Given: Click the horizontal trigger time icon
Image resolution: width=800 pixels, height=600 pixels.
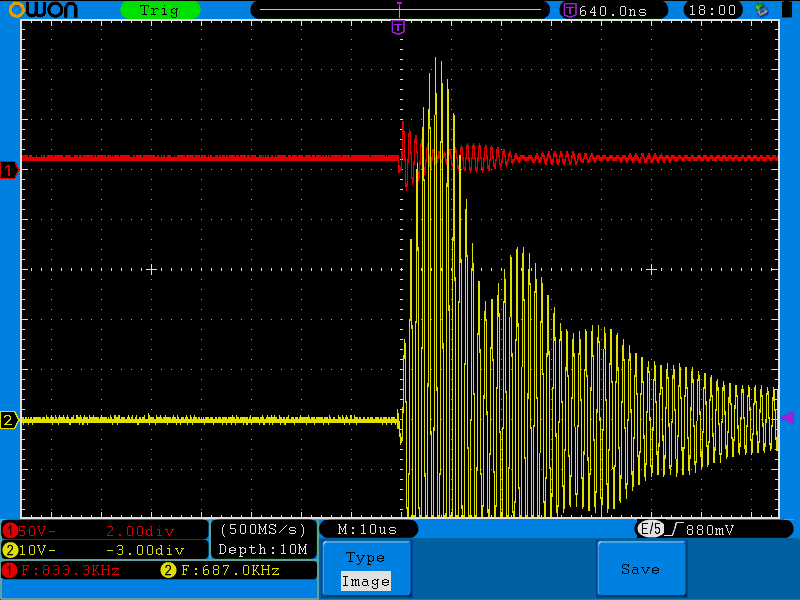Looking at the screenshot, I should [570, 10].
